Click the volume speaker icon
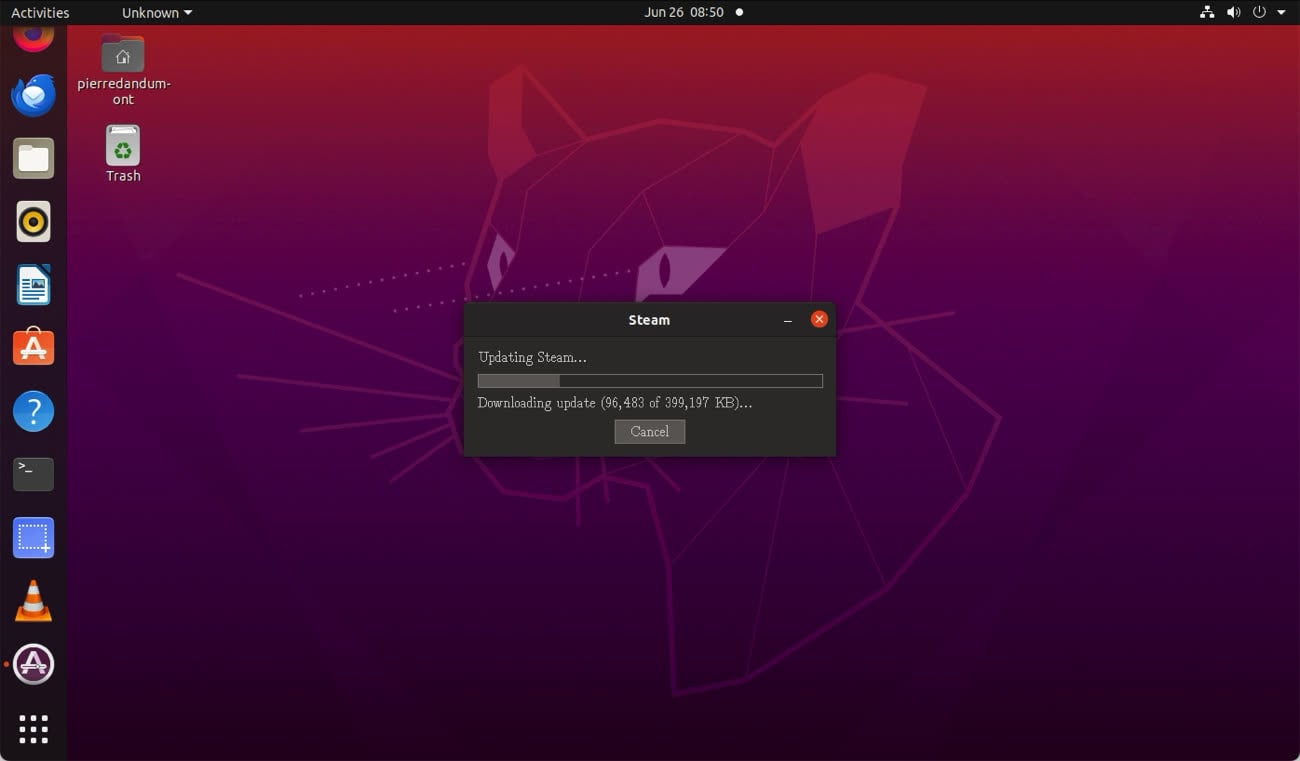Image resolution: width=1300 pixels, height=761 pixels. point(1233,13)
